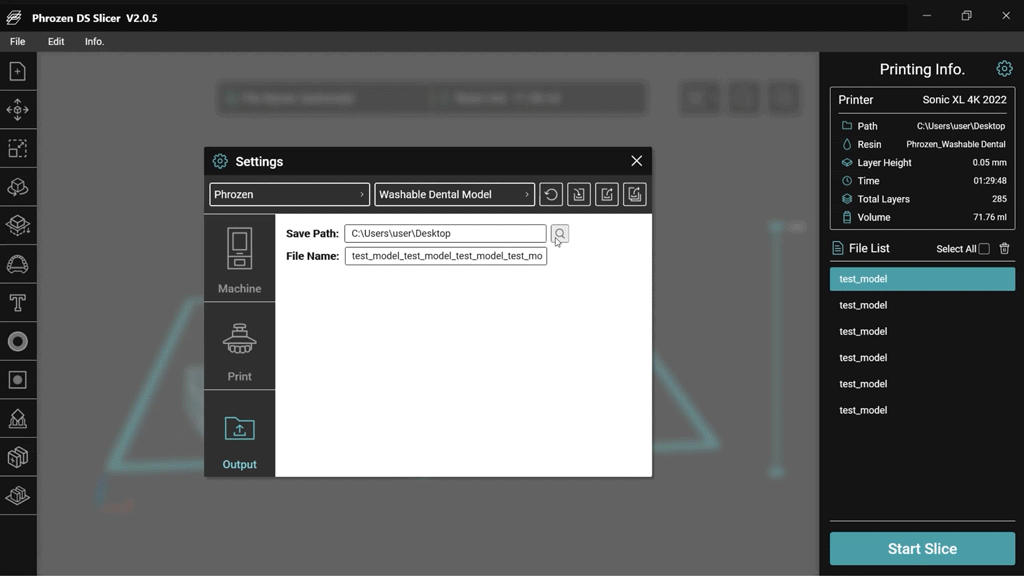Click the 285 total layers value
The height and width of the screenshot is (576, 1024).
coord(999,199)
